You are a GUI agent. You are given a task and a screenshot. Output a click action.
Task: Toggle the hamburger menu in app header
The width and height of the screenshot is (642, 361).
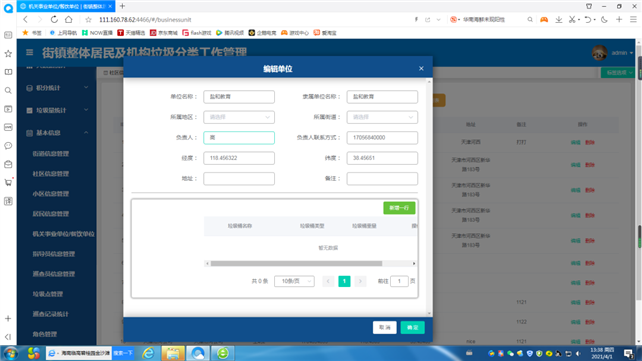pyautogui.click(x=29, y=52)
